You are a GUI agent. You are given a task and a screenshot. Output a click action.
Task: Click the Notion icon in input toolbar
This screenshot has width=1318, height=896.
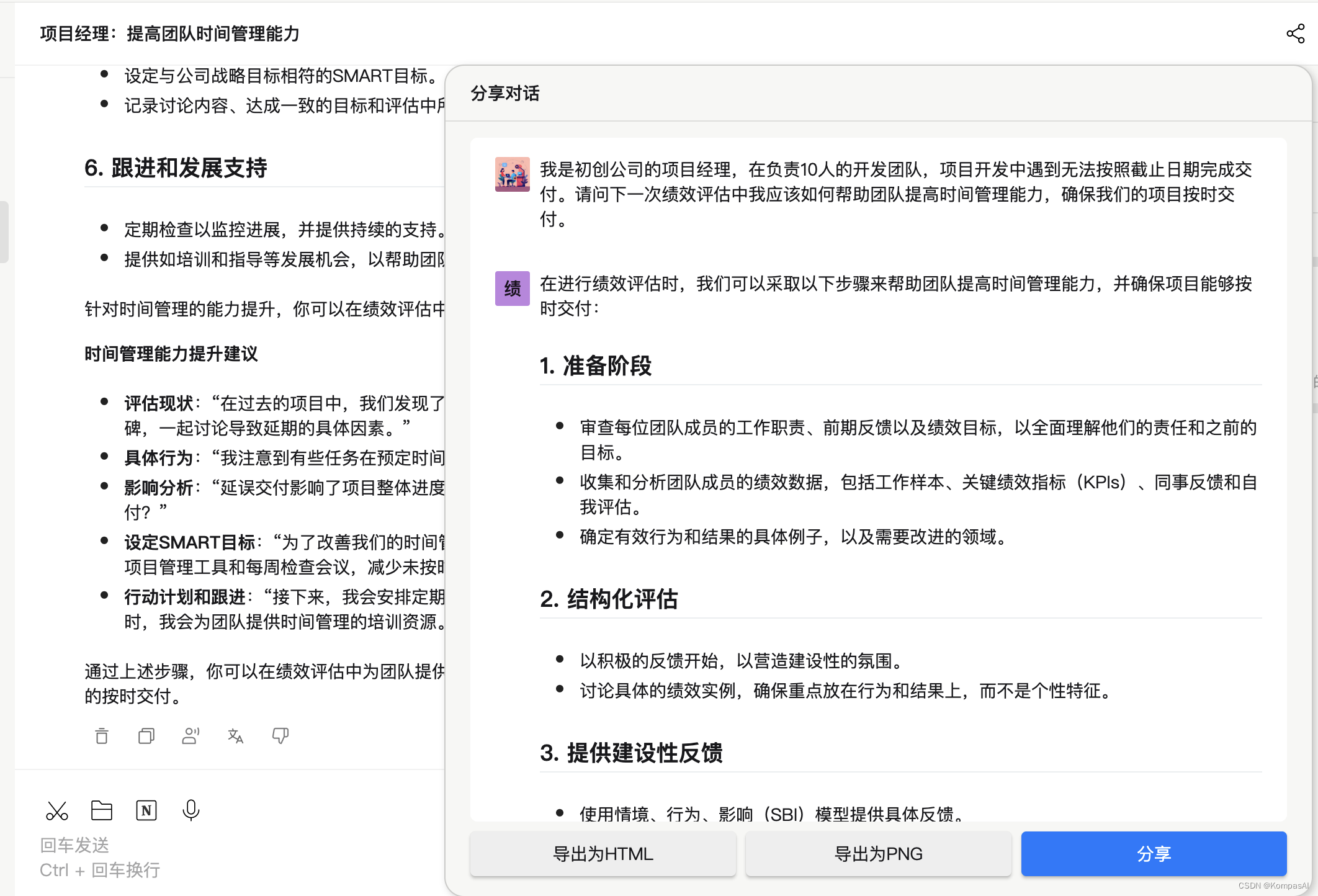[146, 810]
